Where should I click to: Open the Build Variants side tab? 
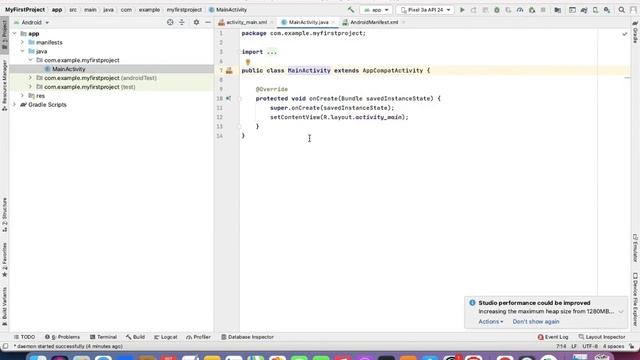[x=4, y=306]
